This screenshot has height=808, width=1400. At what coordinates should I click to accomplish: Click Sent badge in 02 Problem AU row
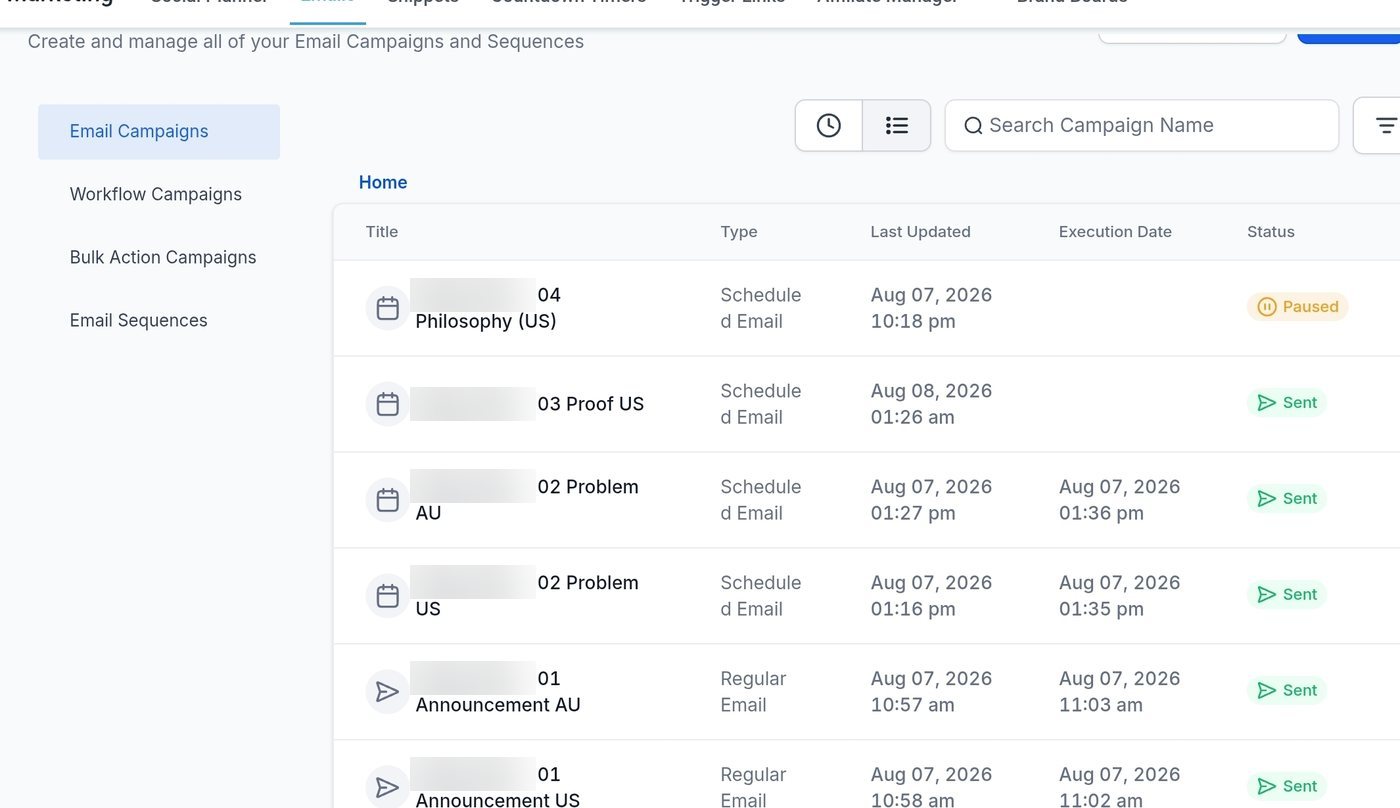[1287, 499]
